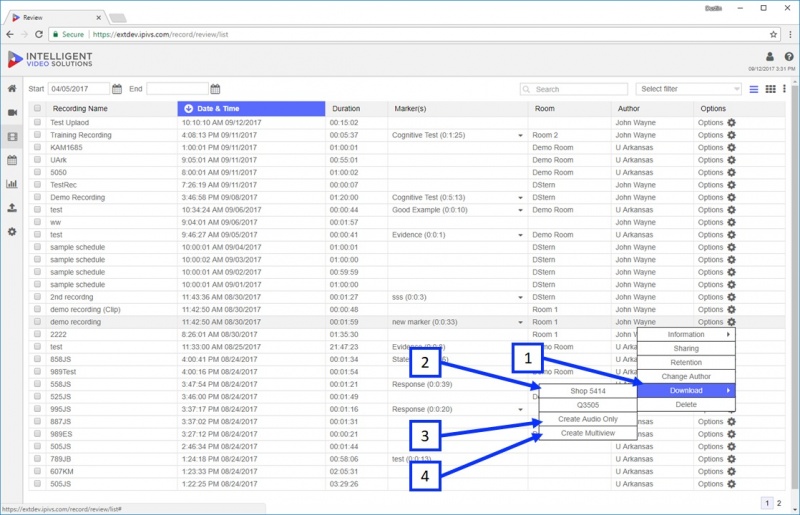Screen dimensions: 800x515
Task: Open Information submenu in options menu
Action: (686, 334)
